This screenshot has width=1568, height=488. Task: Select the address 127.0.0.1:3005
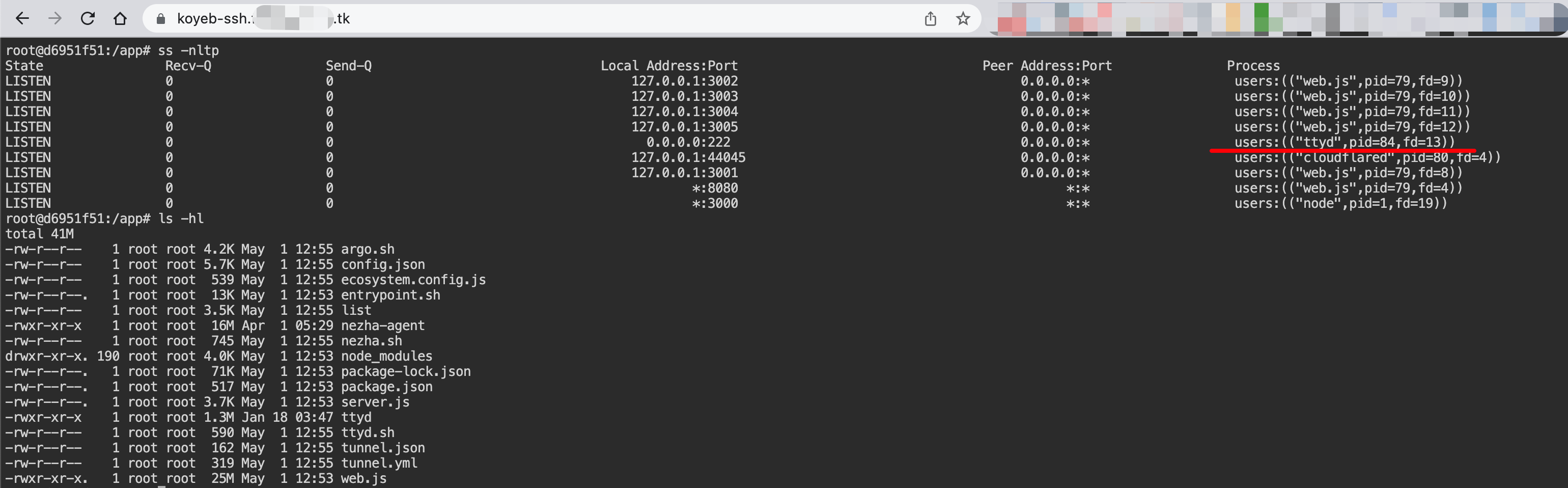(684, 127)
